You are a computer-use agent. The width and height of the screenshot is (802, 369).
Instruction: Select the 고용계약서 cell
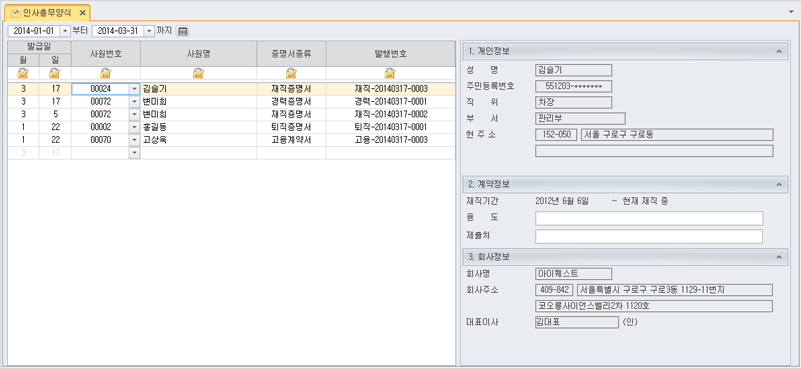point(291,140)
